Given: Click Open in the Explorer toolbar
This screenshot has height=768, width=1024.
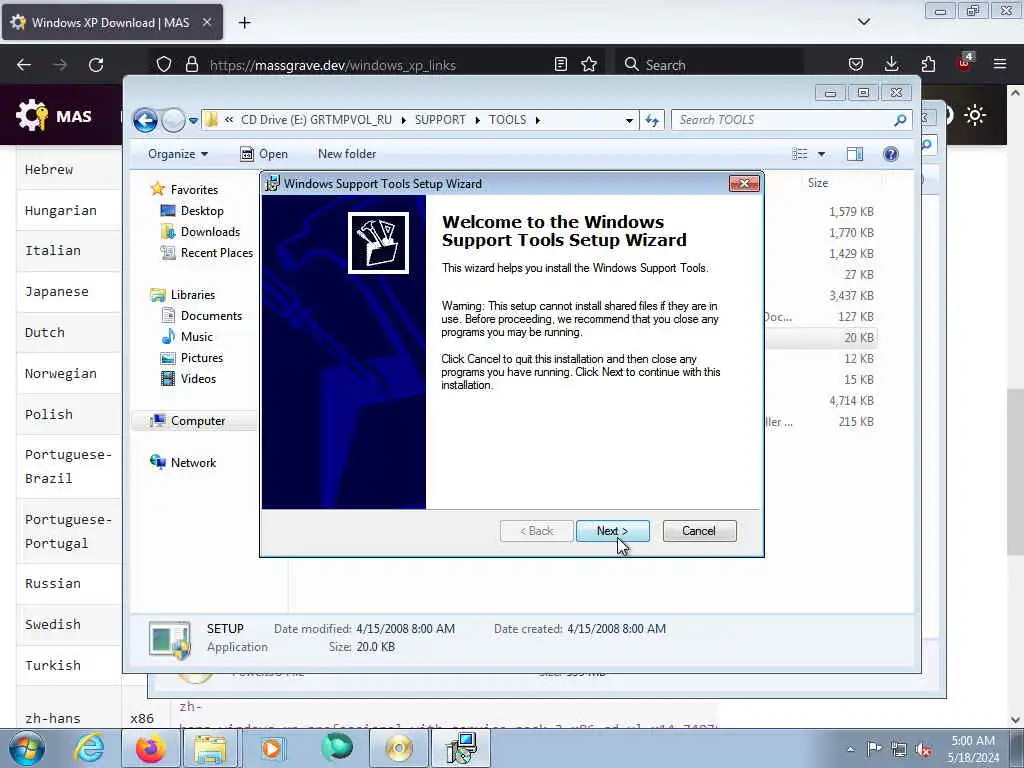Looking at the screenshot, I should click(x=264, y=154).
